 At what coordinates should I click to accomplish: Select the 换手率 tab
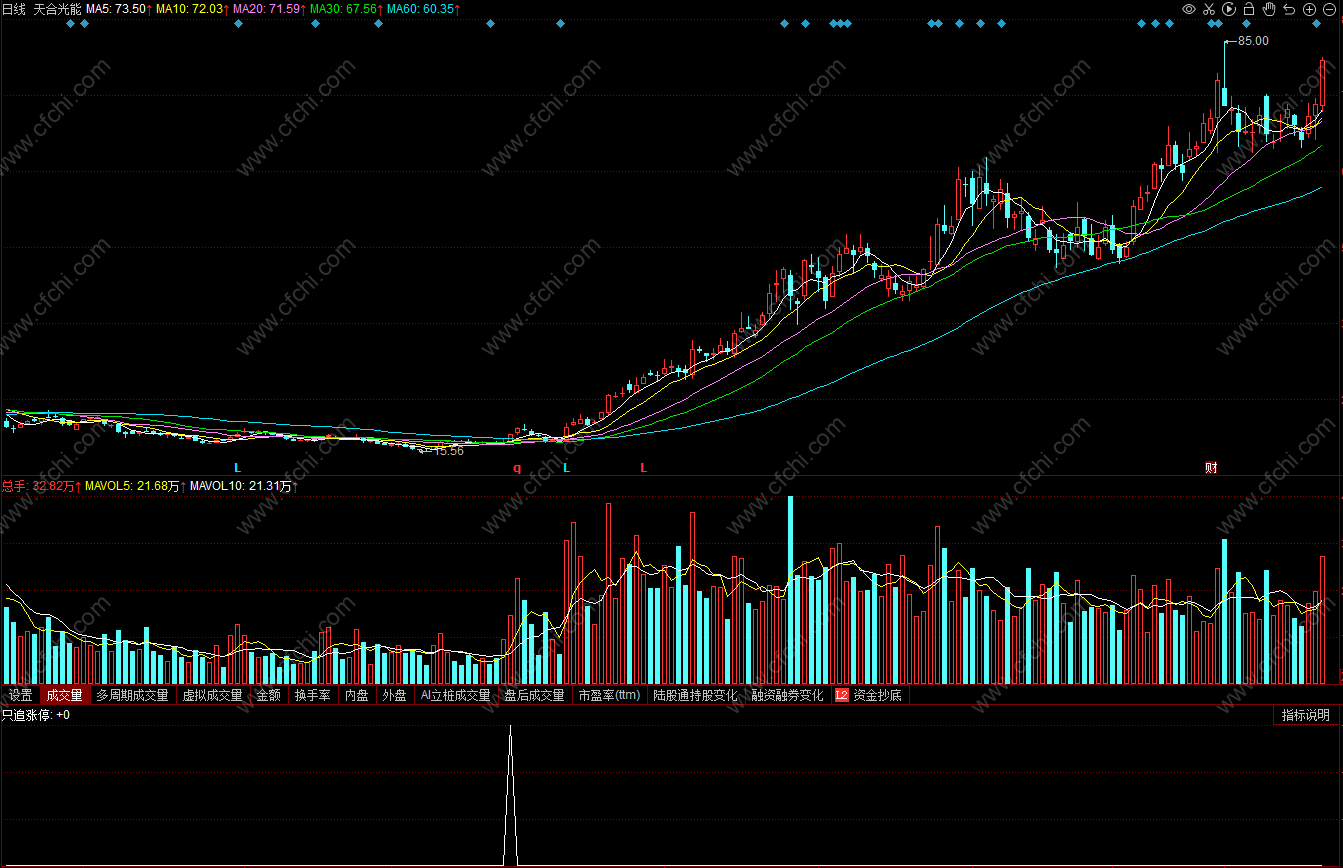click(x=312, y=695)
